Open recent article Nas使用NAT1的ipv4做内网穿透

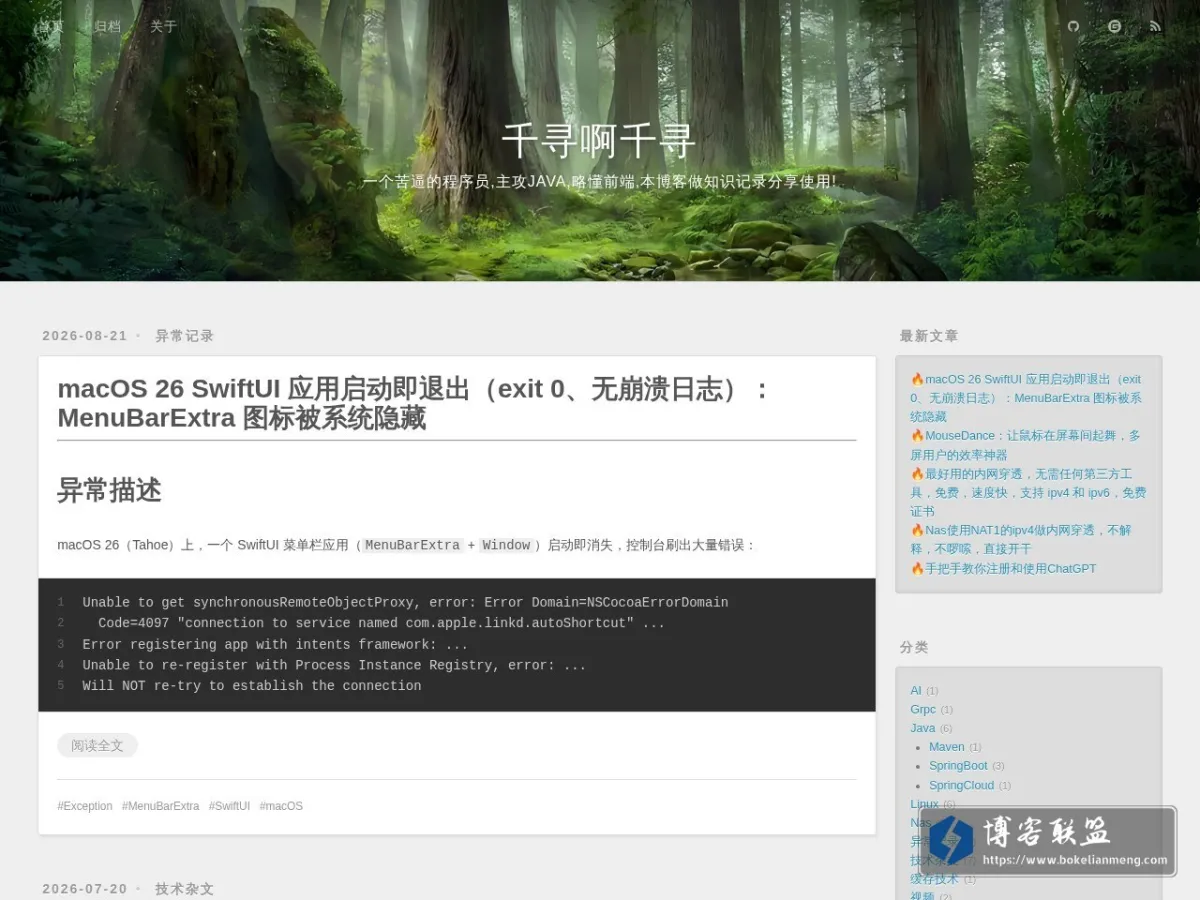[1021, 539]
